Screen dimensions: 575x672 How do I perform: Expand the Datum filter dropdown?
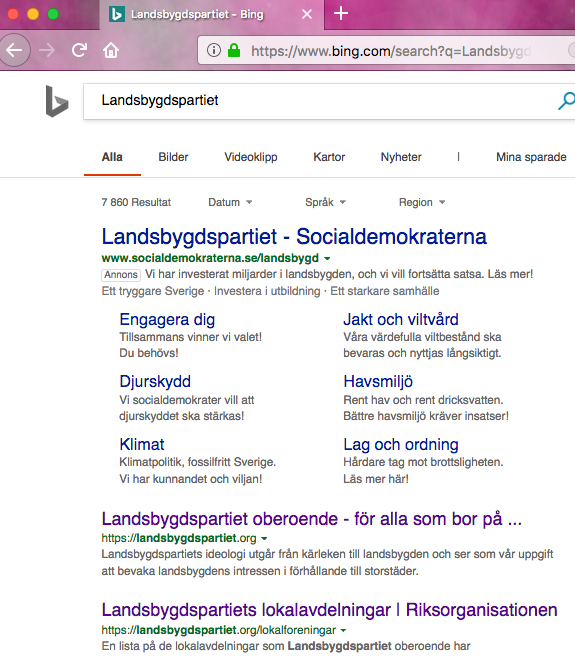[x=230, y=202]
